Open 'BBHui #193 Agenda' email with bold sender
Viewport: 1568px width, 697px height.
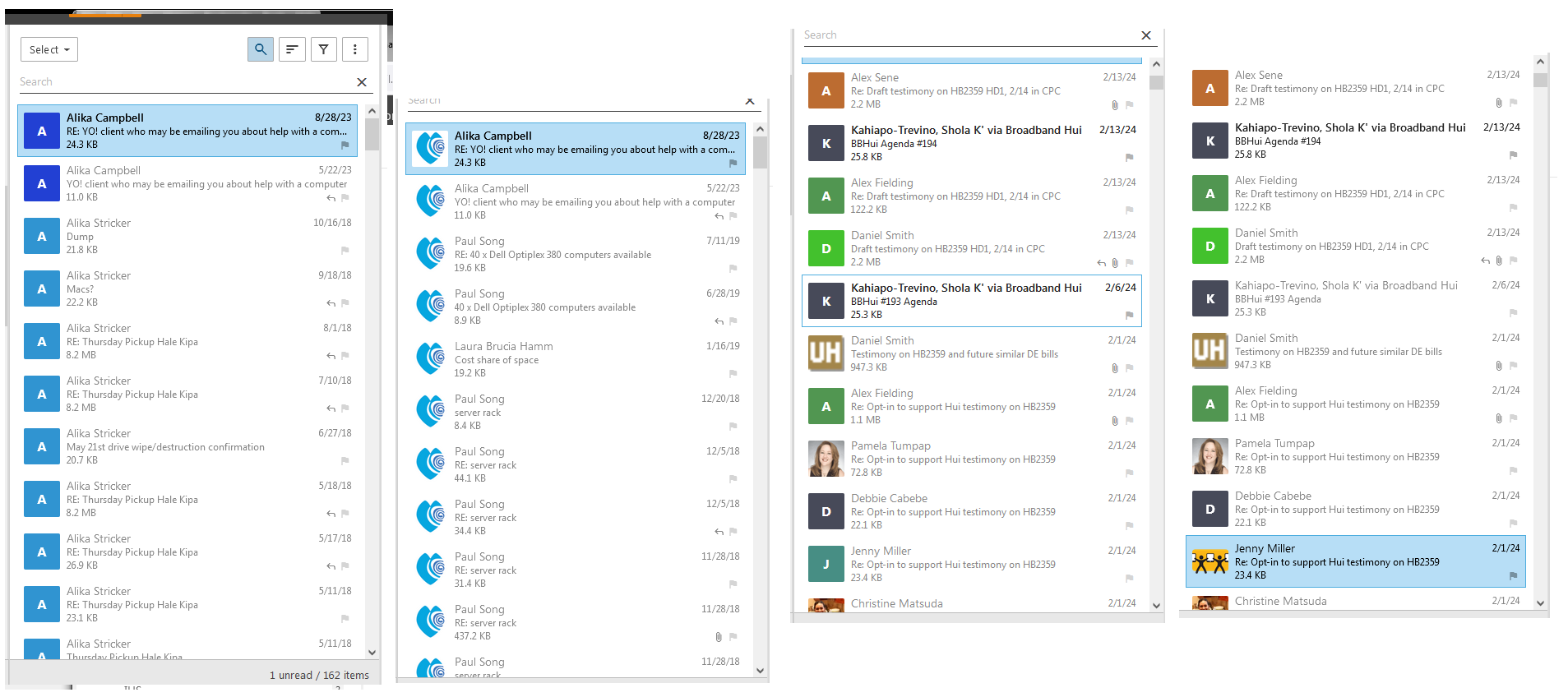[970, 301]
